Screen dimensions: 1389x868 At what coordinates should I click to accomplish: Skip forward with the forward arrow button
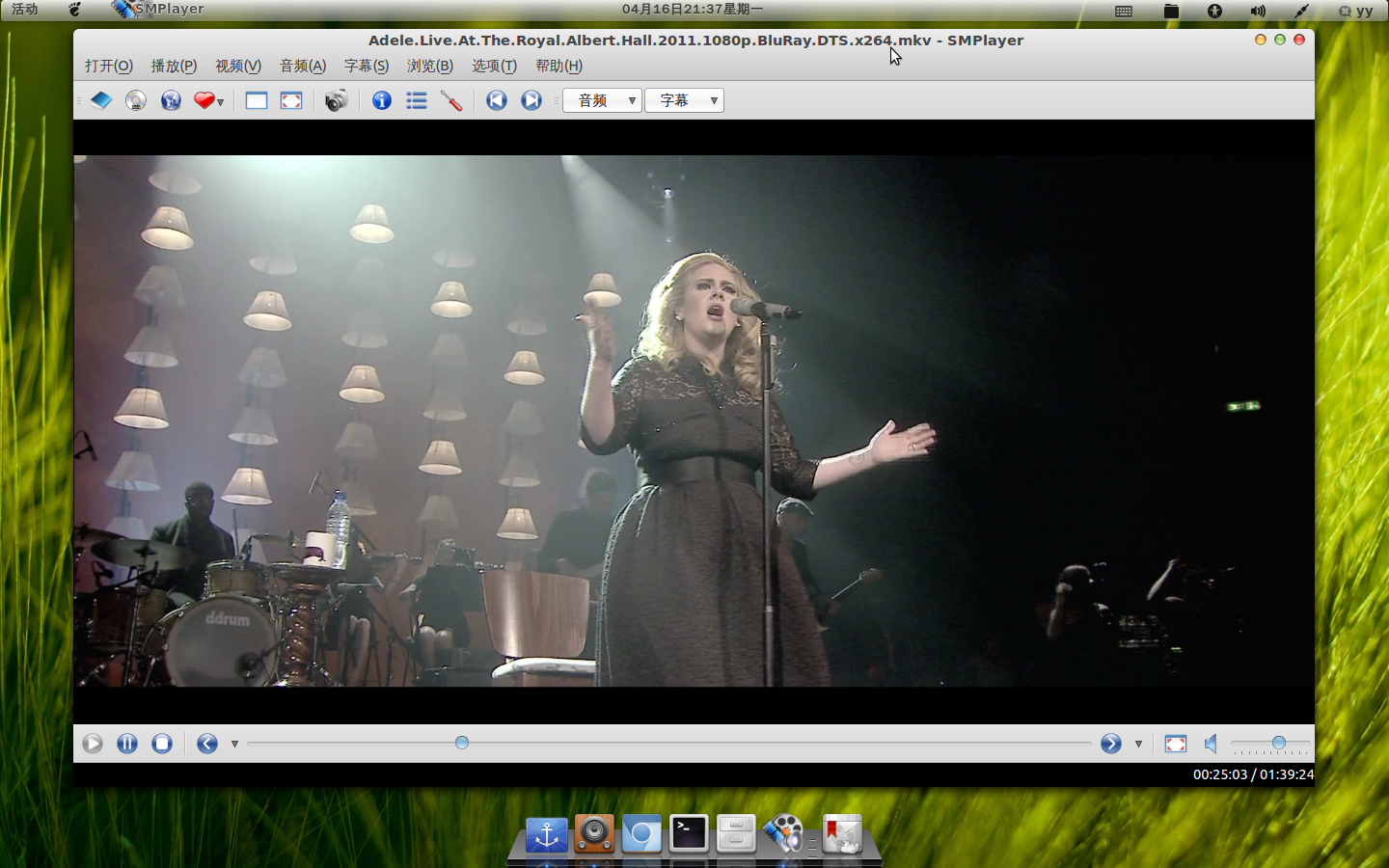click(1111, 744)
